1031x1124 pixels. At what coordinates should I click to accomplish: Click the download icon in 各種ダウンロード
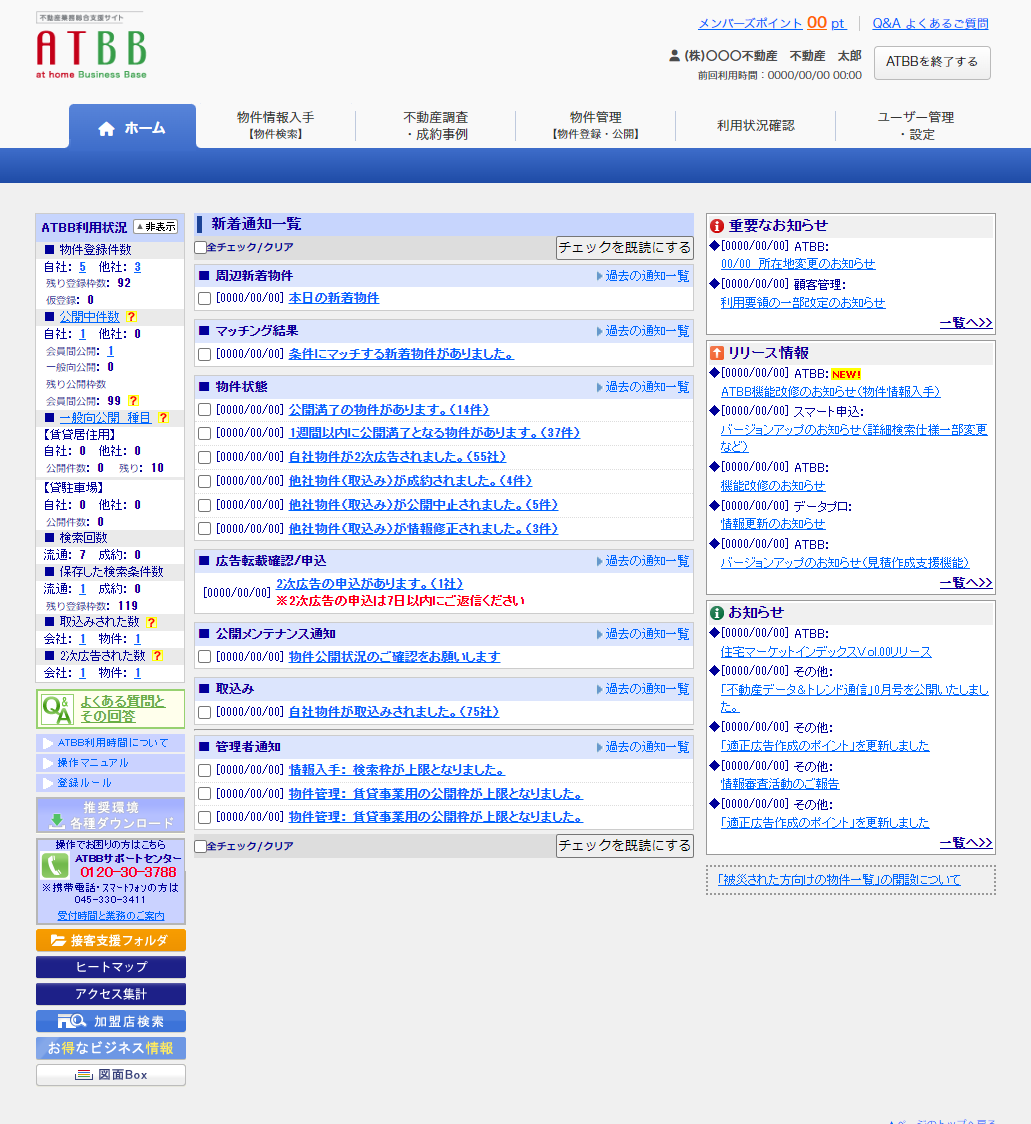(x=56, y=823)
